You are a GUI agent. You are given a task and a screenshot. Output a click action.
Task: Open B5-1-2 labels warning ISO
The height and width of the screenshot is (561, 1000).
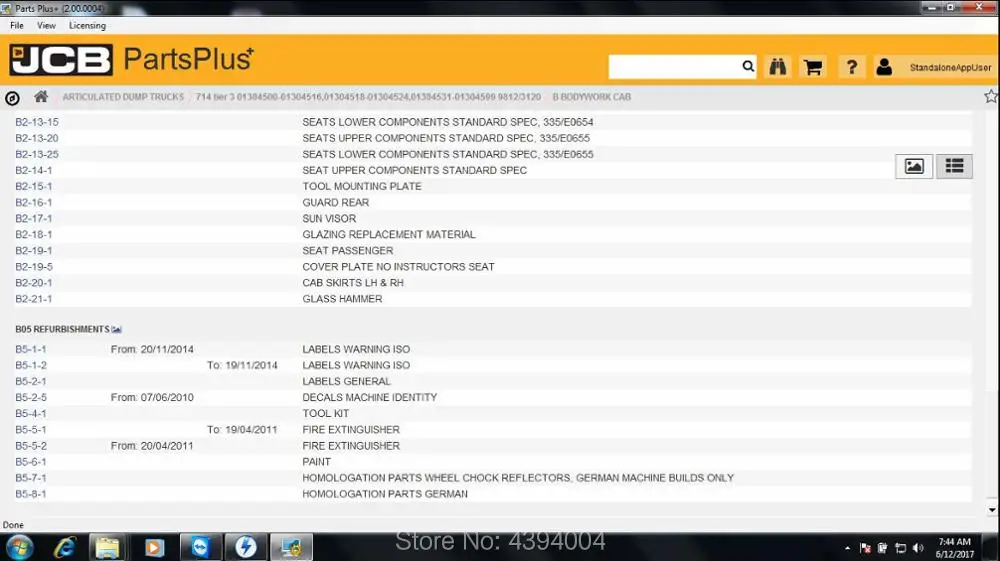pos(31,365)
